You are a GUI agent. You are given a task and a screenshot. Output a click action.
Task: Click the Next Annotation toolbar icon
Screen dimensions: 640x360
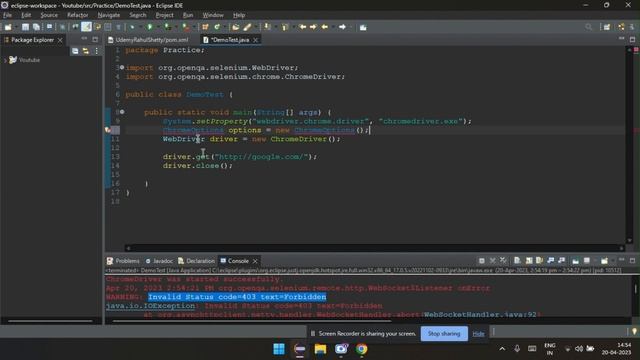coord(267,27)
